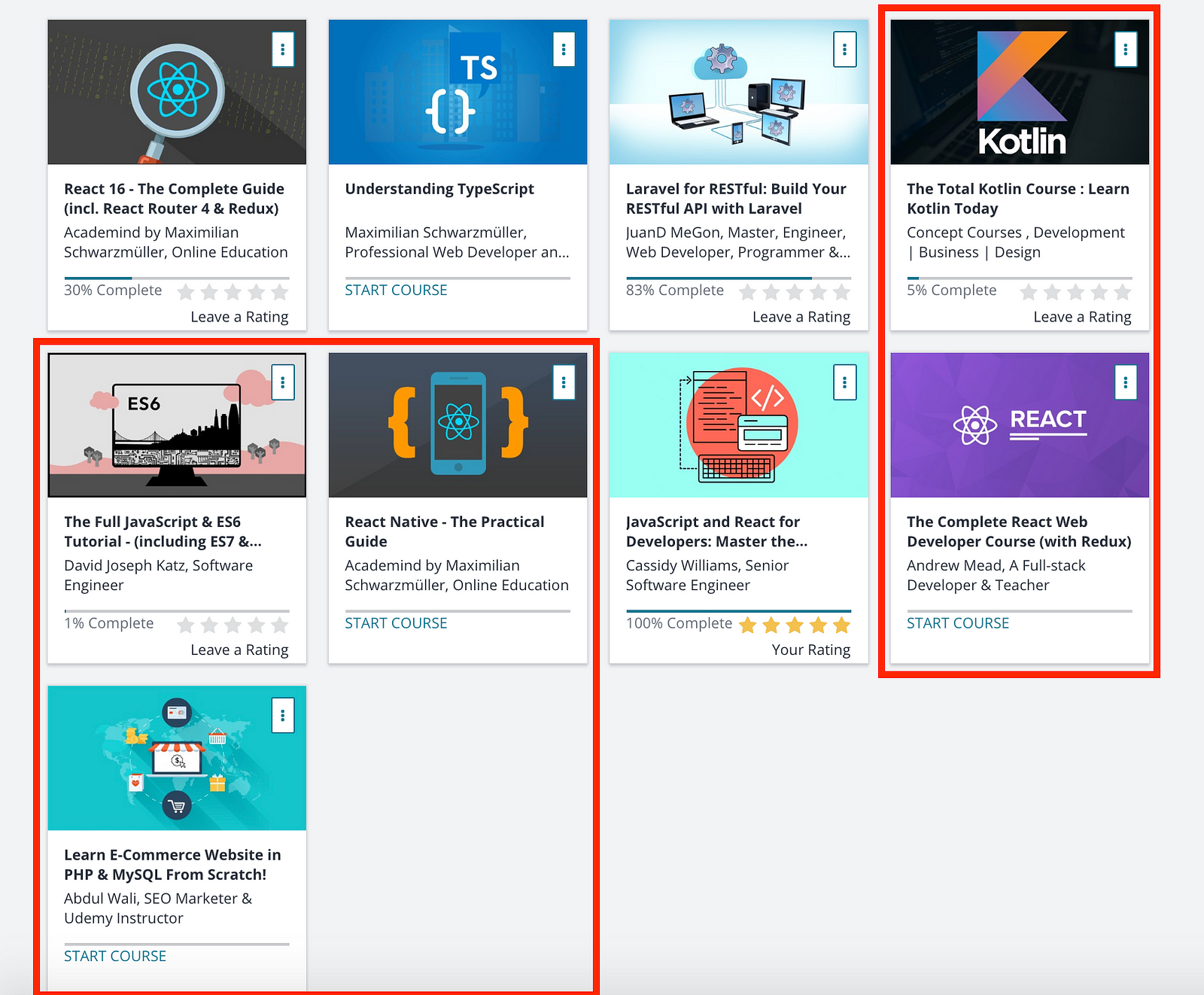This screenshot has width=1204, height=995.
Task: Click Your Rating on JavaScript and React course
Action: coord(811,650)
